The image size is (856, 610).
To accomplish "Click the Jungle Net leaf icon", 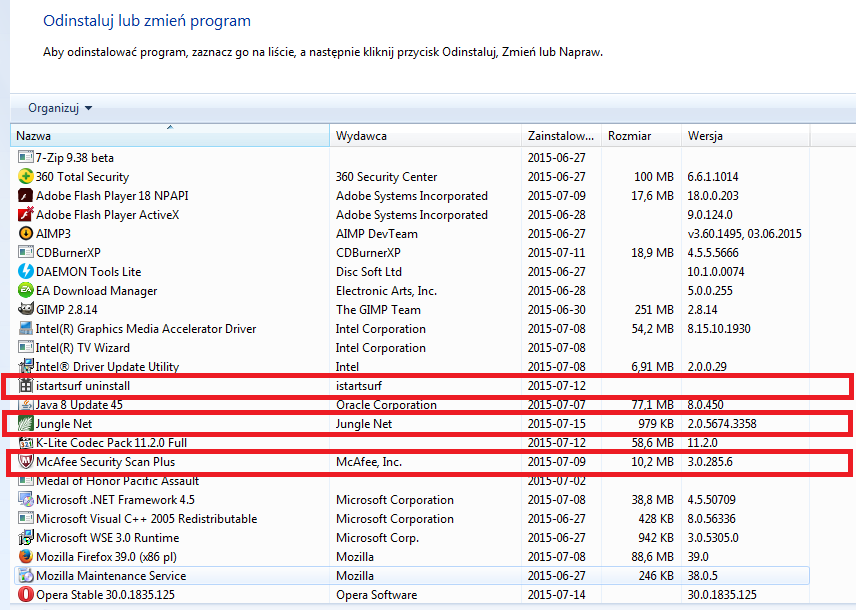I will [x=25, y=423].
